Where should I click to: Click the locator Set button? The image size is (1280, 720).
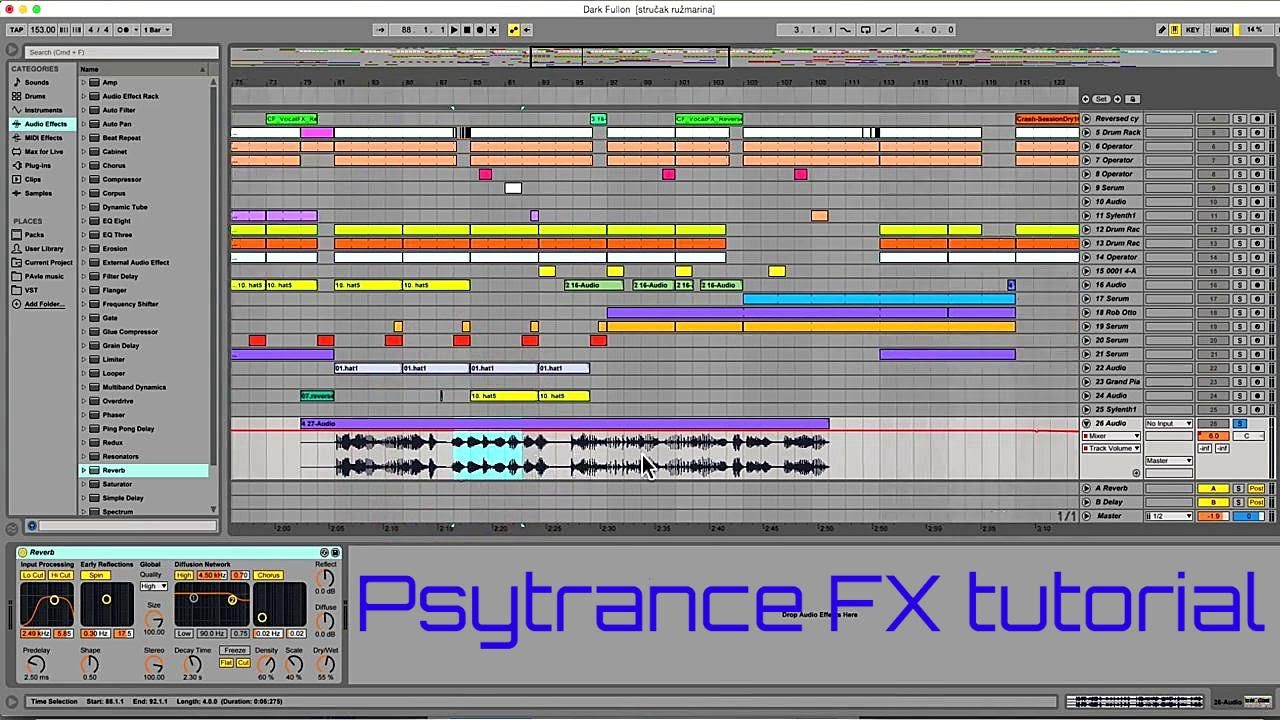pyautogui.click(x=1102, y=99)
